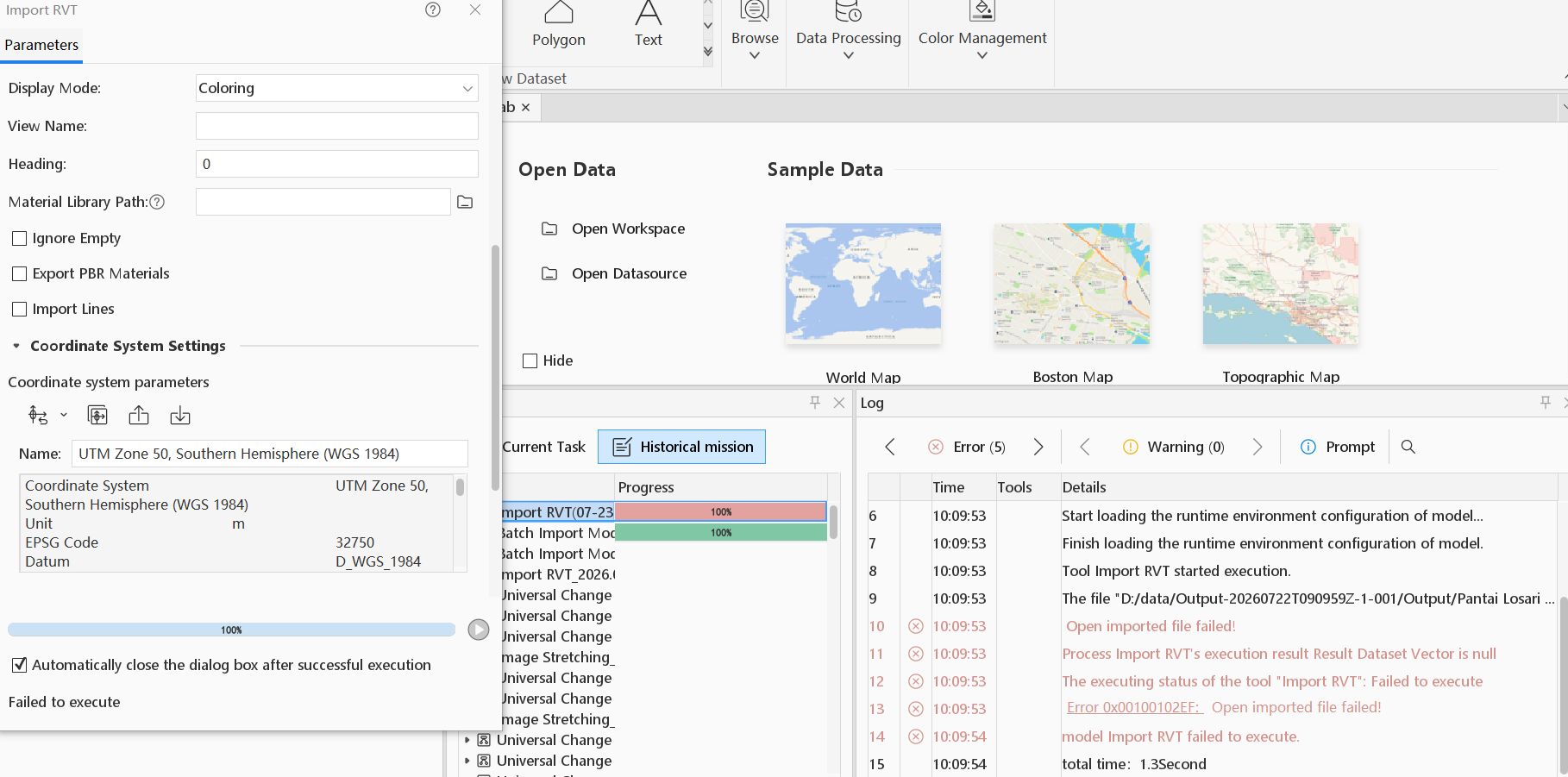Screen dimensions: 1568x777
Task: Toggle Ignore Empty checkbox
Action: 20,238
